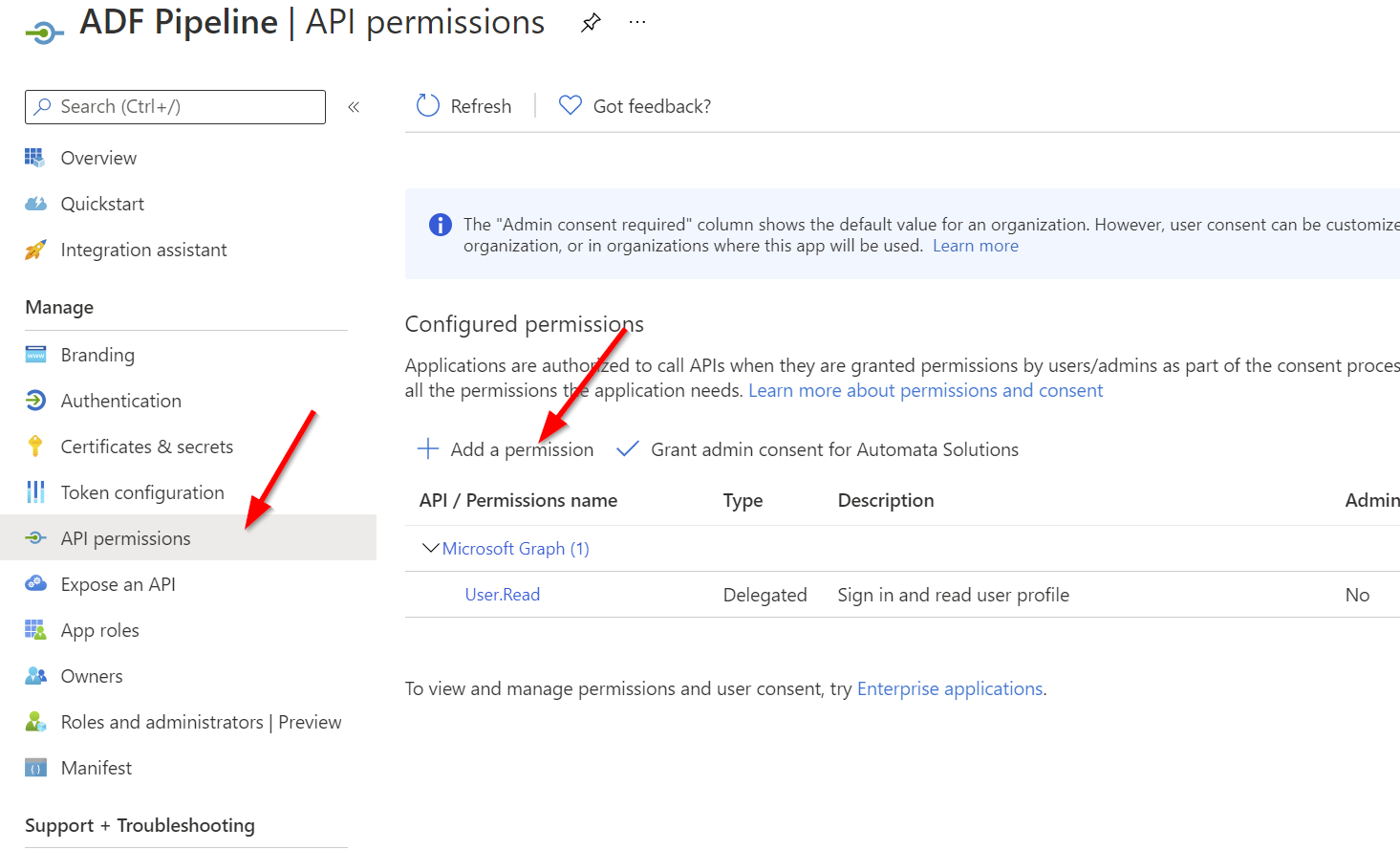
Task: Click the Branding icon
Action: click(35, 355)
